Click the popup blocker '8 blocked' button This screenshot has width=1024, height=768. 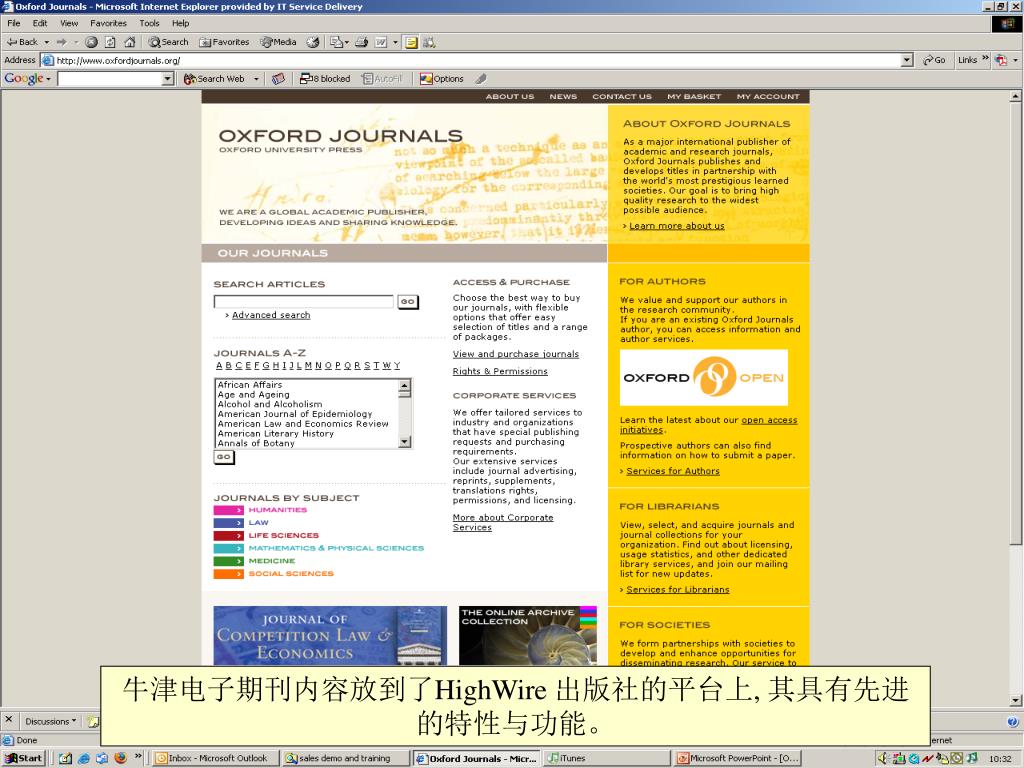pos(325,78)
